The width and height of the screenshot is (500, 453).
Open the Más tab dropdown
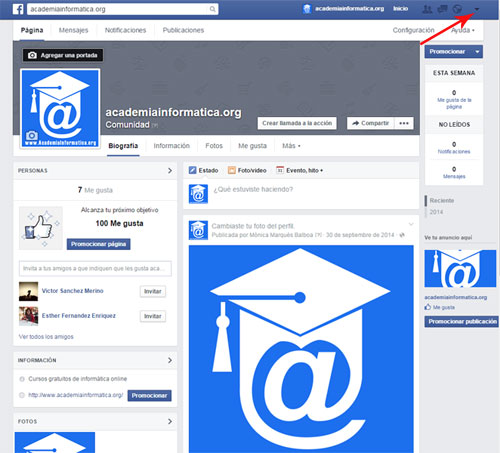[291, 146]
